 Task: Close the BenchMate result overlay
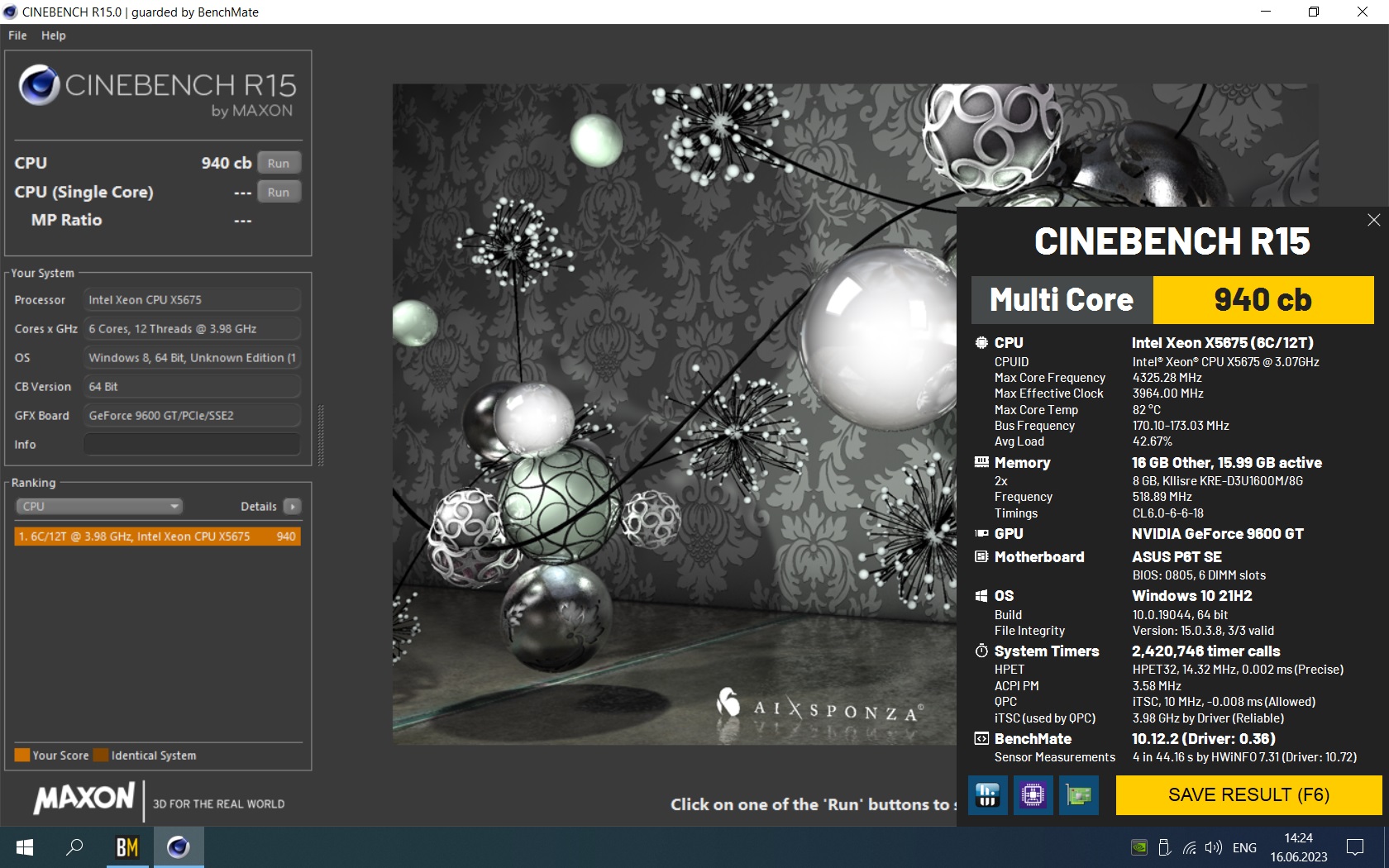point(1373,220)
